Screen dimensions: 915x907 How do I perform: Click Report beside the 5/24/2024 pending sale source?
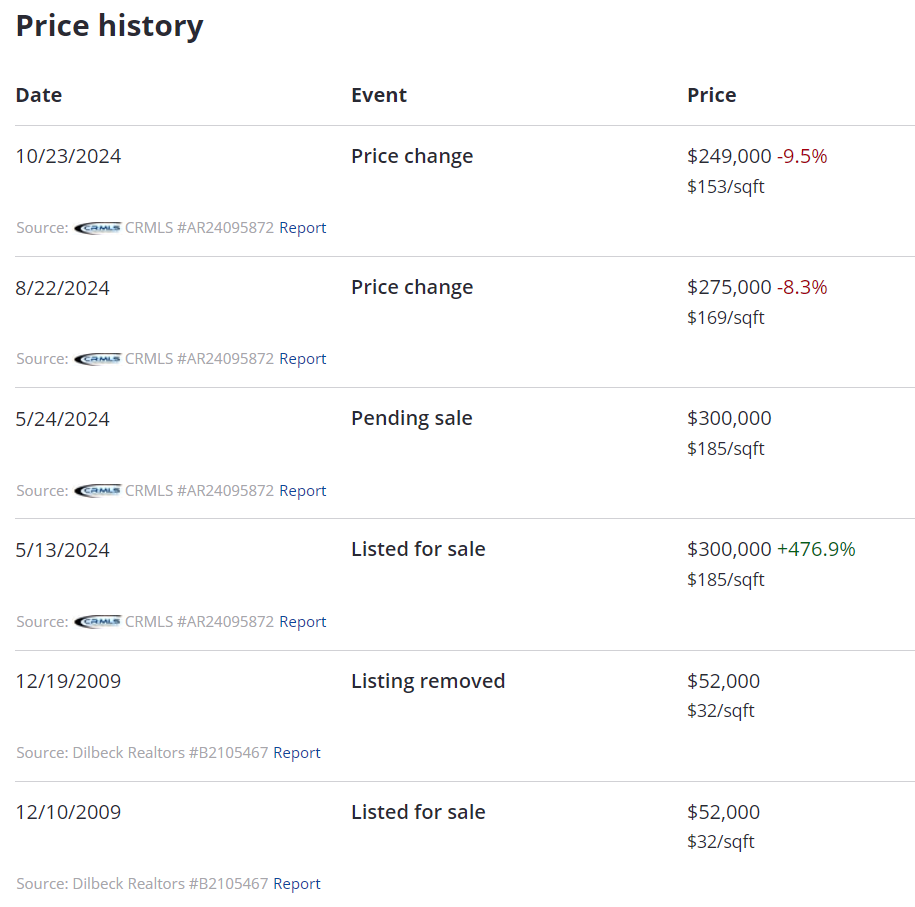[x=302, y=491]
